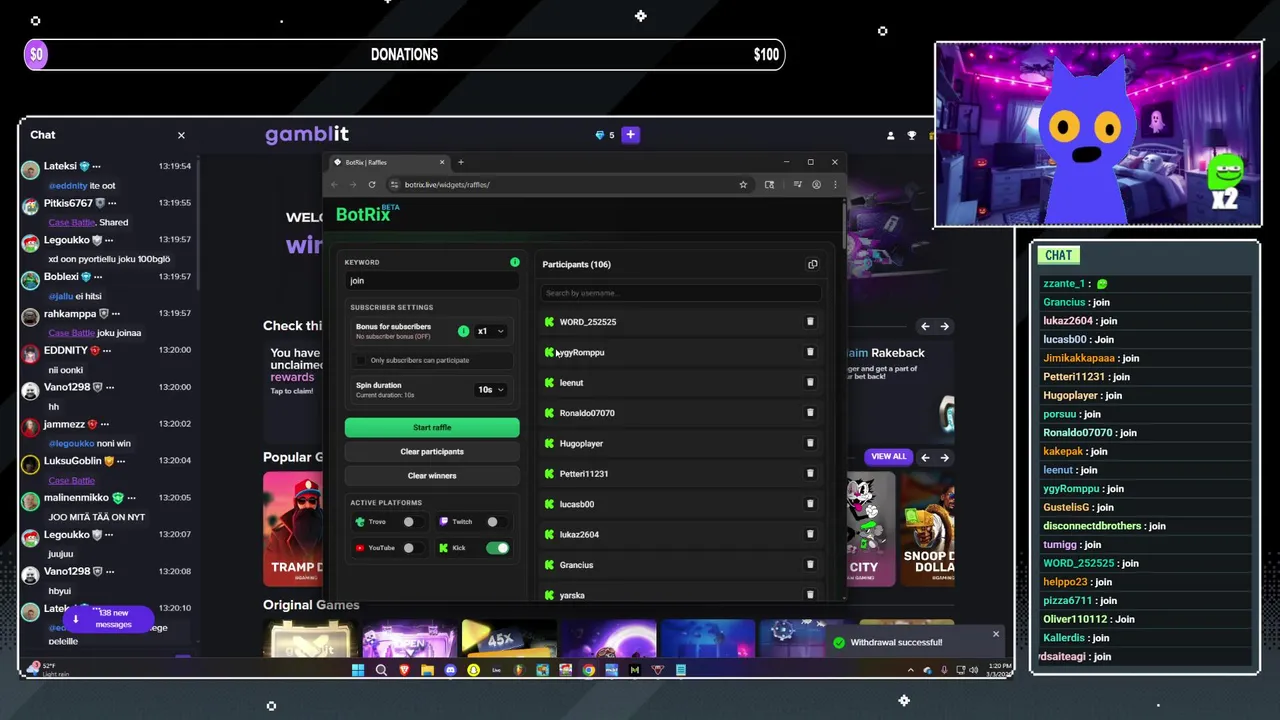Open File Explorer from taskbar
This screenshot has height=720, width=1280.
tap(427, 670)
